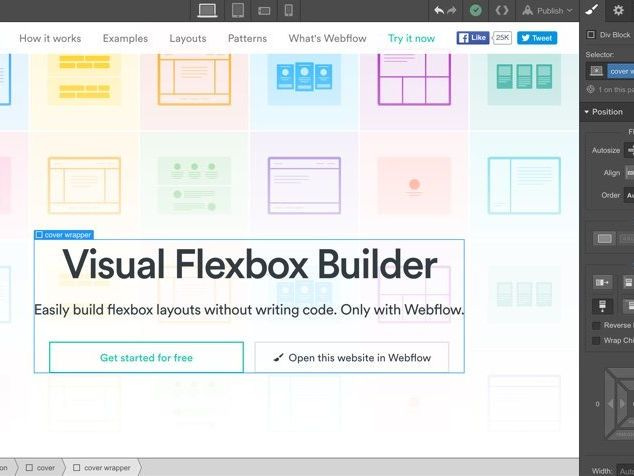Image resolution: width=634 pixels, height=476 pixels.
Task: Select cover in the breadcrumb bar
Action: [40, 468]
